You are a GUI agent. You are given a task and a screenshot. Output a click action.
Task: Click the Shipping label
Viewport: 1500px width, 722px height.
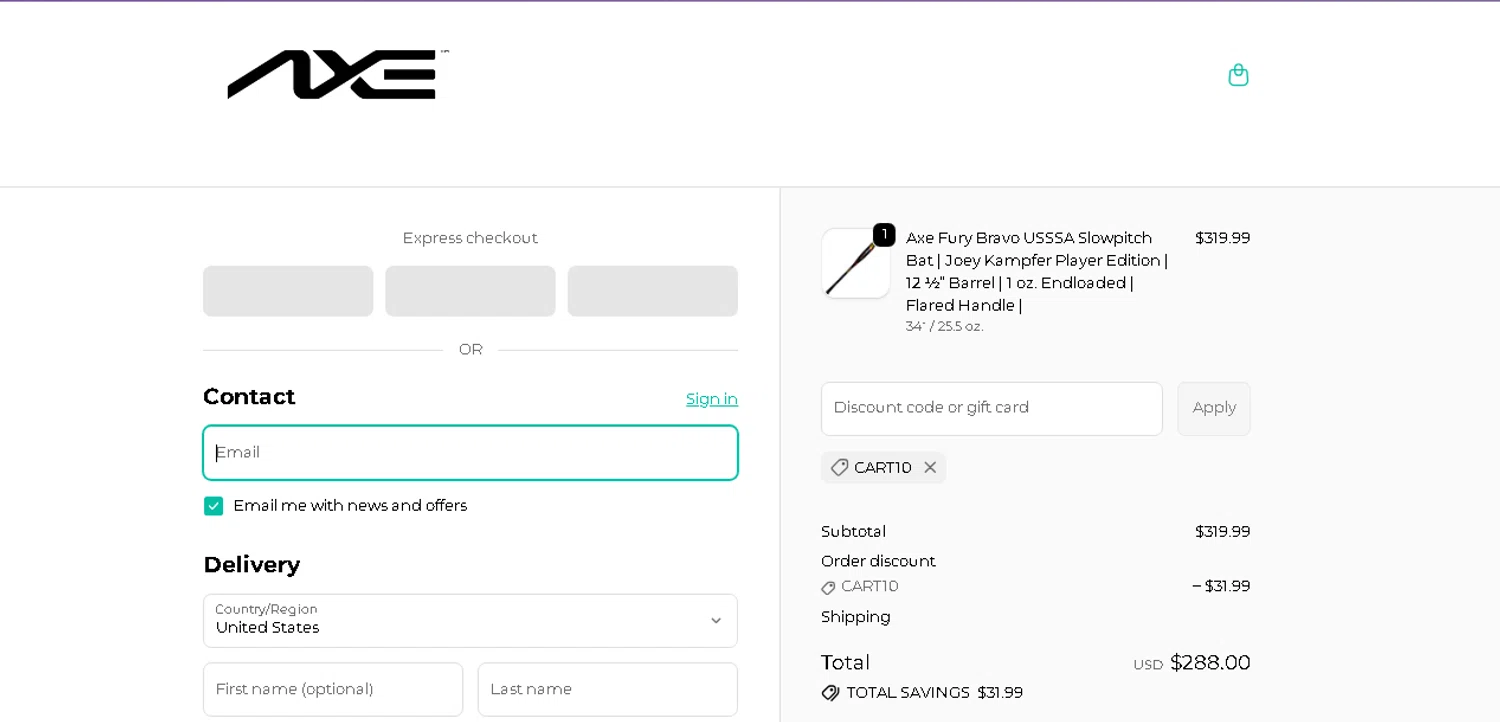point(856,617)
